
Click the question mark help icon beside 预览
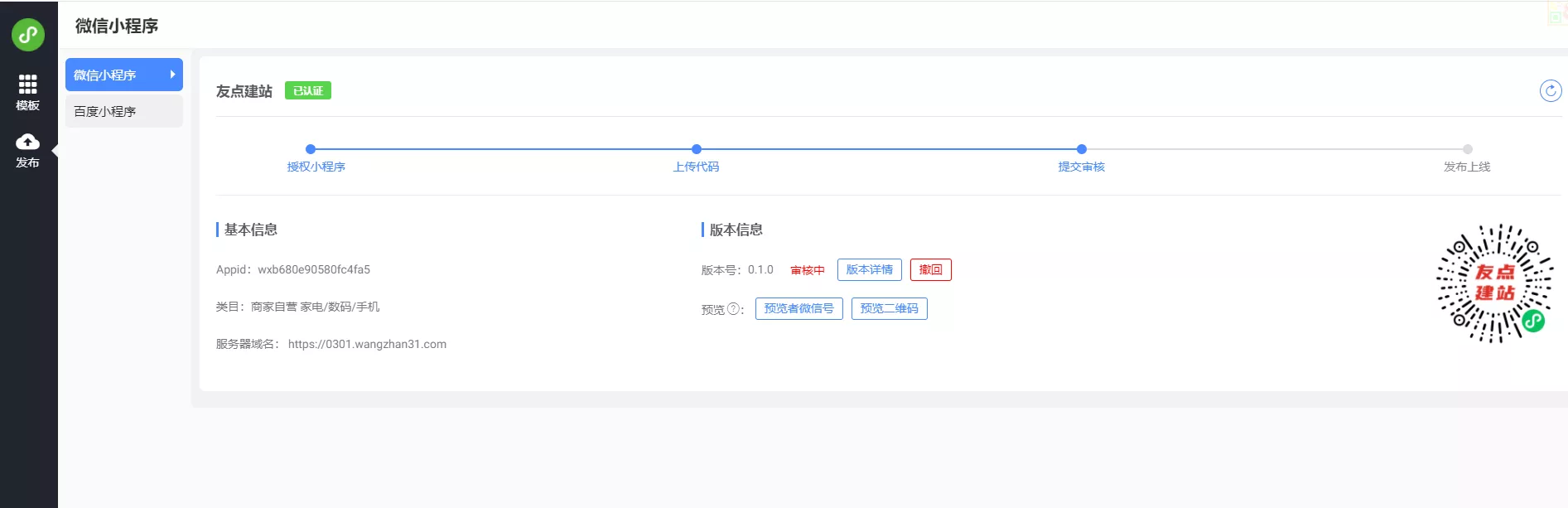pyautogui.click(x=733, y=309)
